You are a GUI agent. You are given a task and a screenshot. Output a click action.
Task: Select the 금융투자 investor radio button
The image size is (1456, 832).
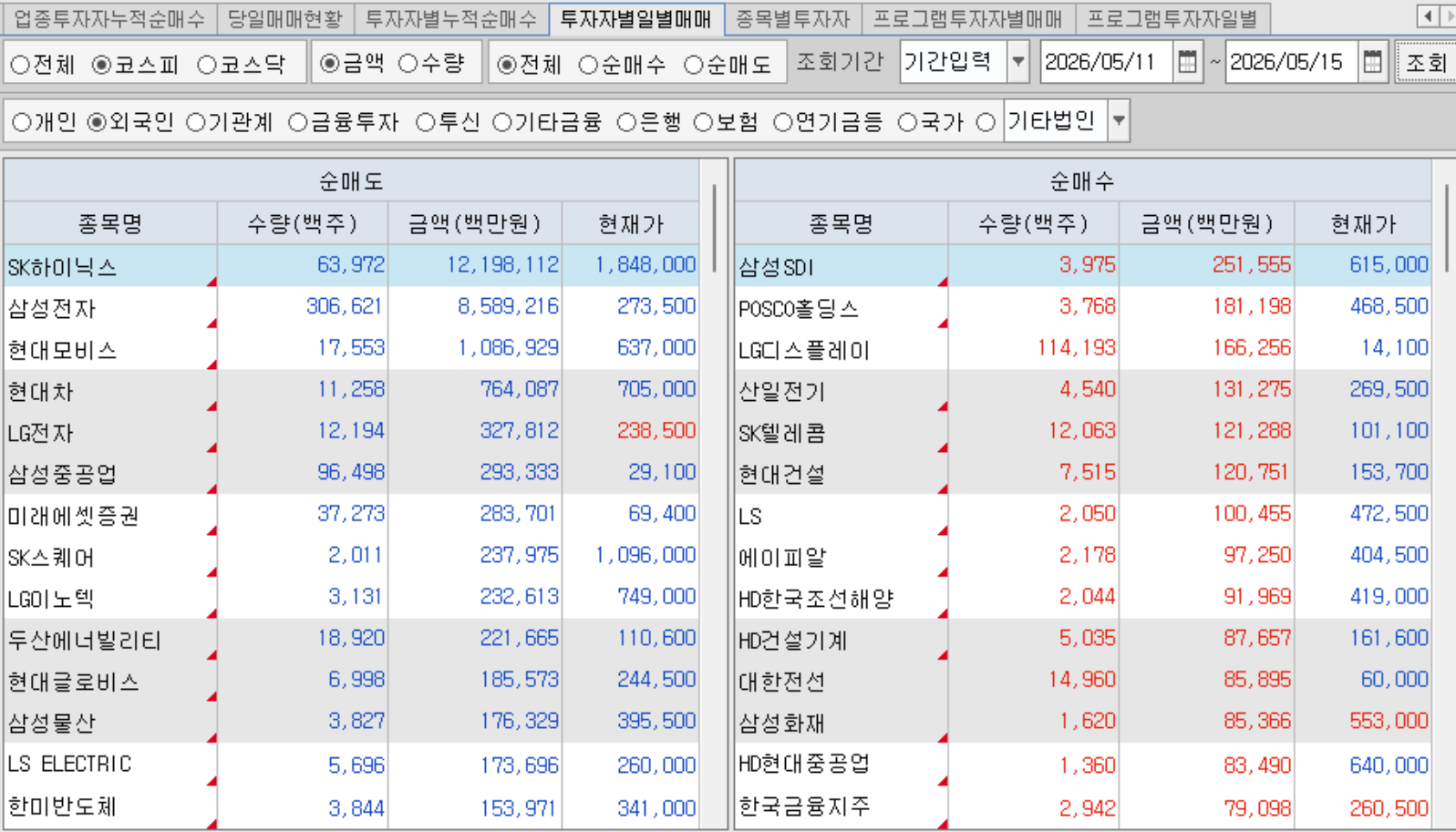(298, 122)
